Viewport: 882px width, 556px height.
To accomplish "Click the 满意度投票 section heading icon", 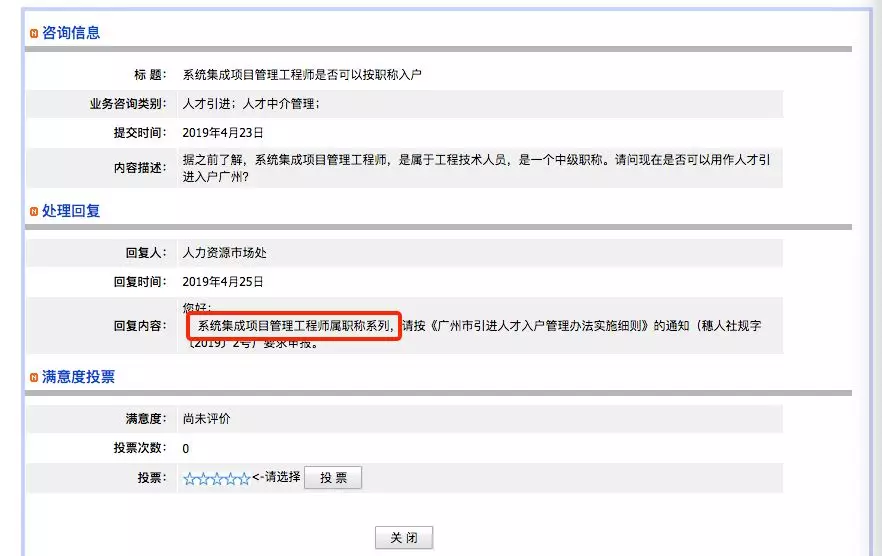I will [x=34, y=377].
